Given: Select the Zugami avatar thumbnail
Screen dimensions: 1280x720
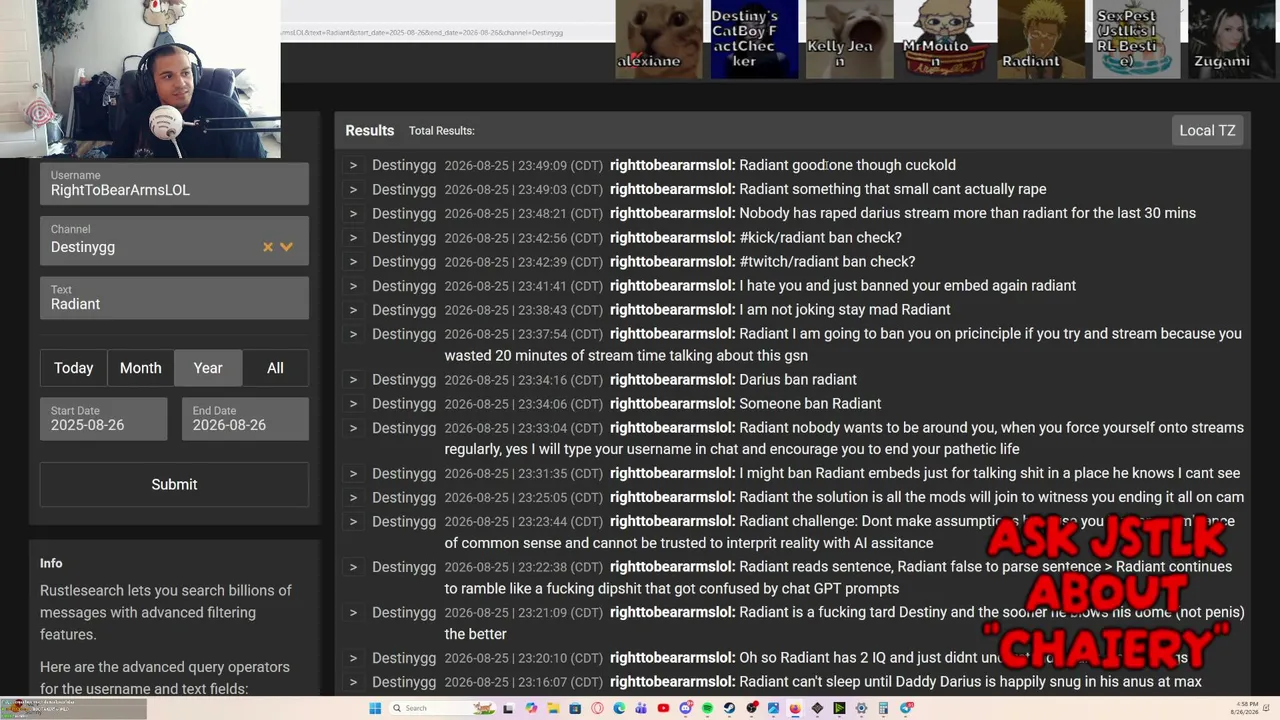Looking at the screenshot, I should click(1232, 39).
